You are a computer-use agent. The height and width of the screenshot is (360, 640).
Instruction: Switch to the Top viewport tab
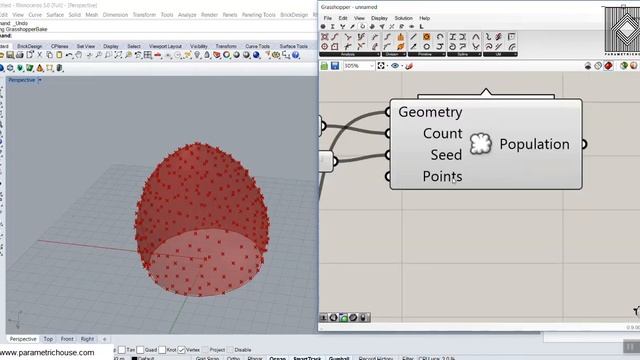(x=48, y=339)
